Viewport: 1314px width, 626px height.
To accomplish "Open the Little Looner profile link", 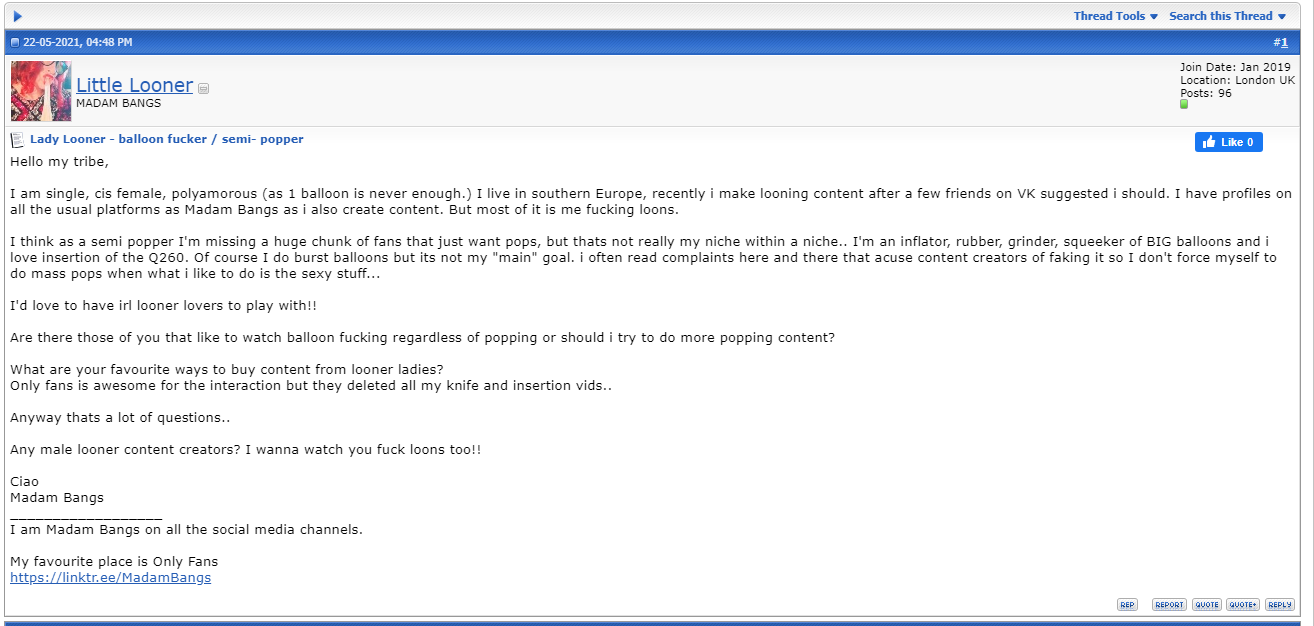I will (134, 85).
